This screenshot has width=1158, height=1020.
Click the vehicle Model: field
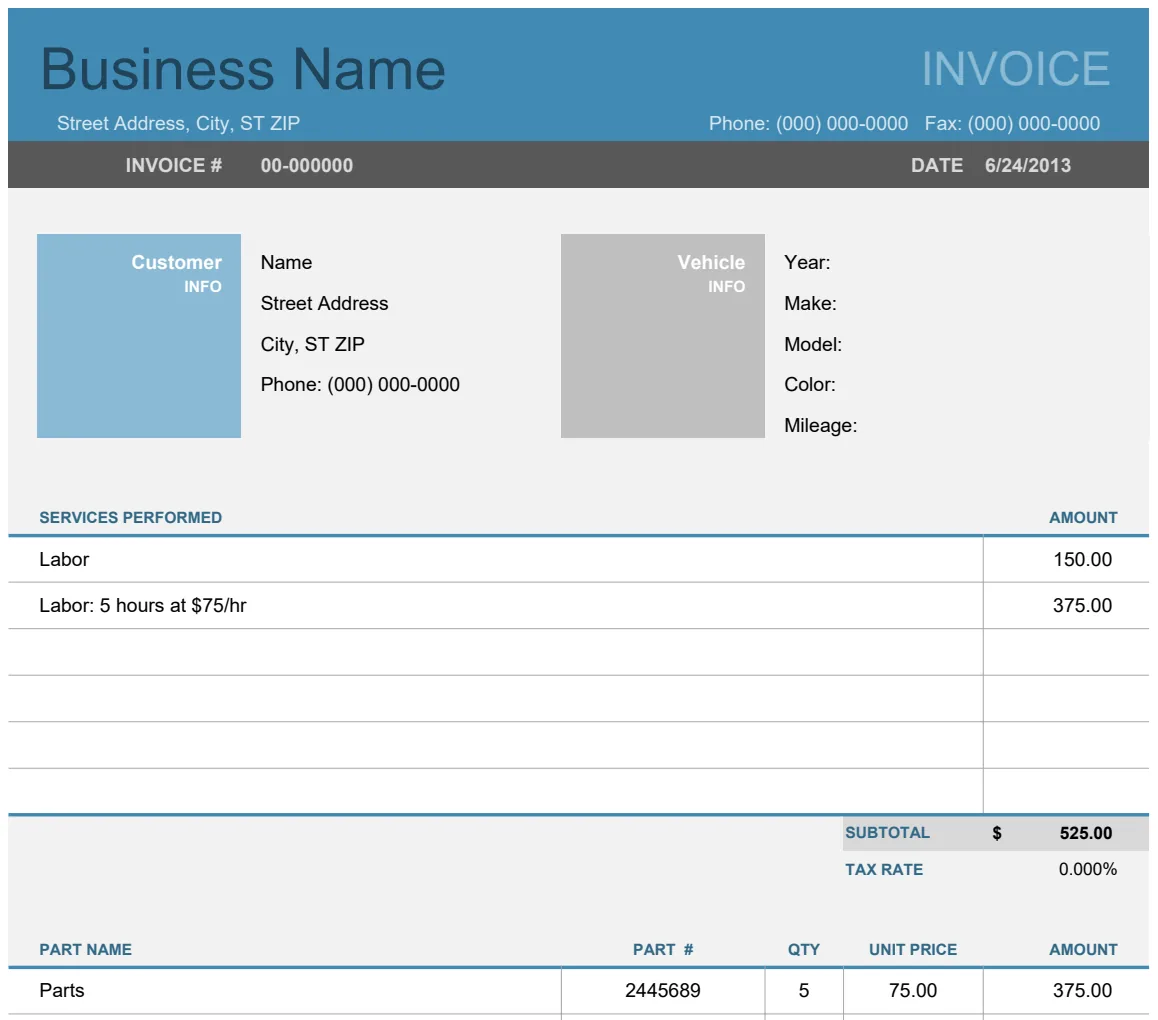pos(813,345)
